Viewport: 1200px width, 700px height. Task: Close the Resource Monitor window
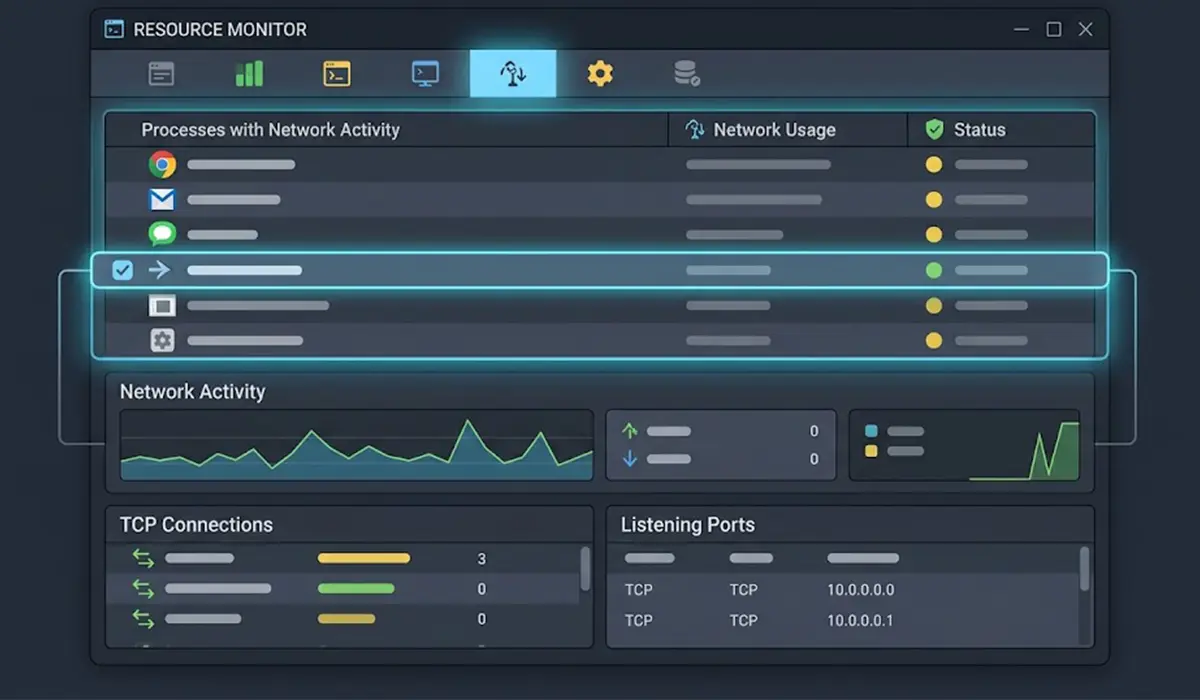pyautogui.click(x=1086, y=29)
